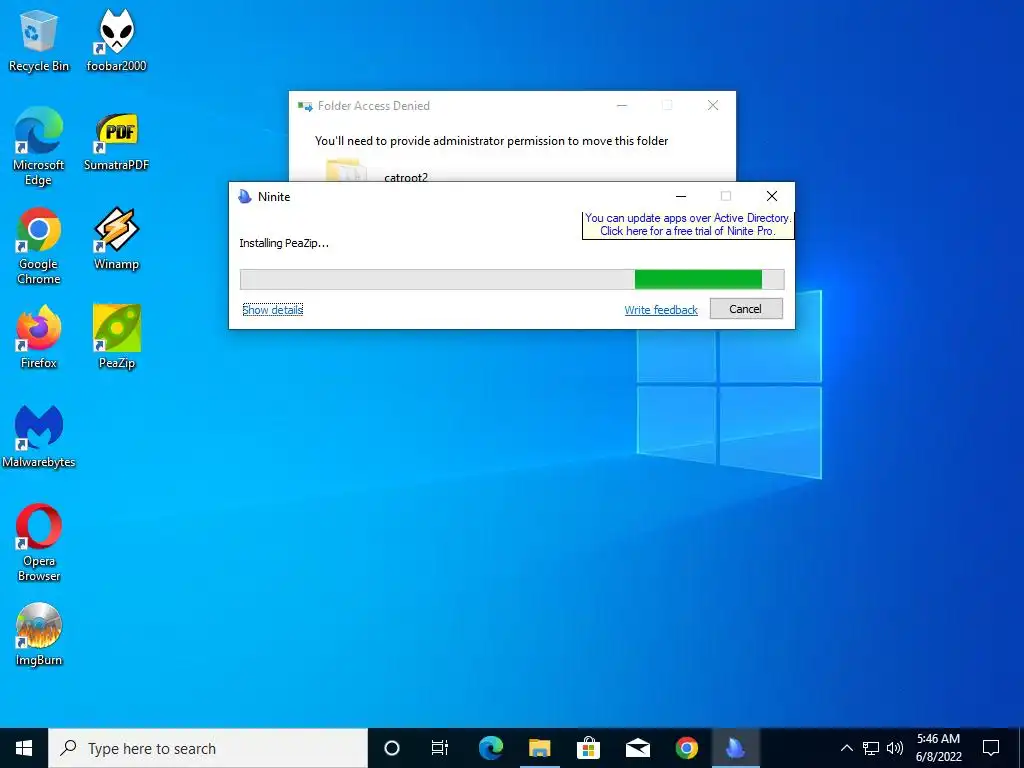The image size is (1024, 768).
Task: Show hidden system tray icons
Action: point(846,748)
